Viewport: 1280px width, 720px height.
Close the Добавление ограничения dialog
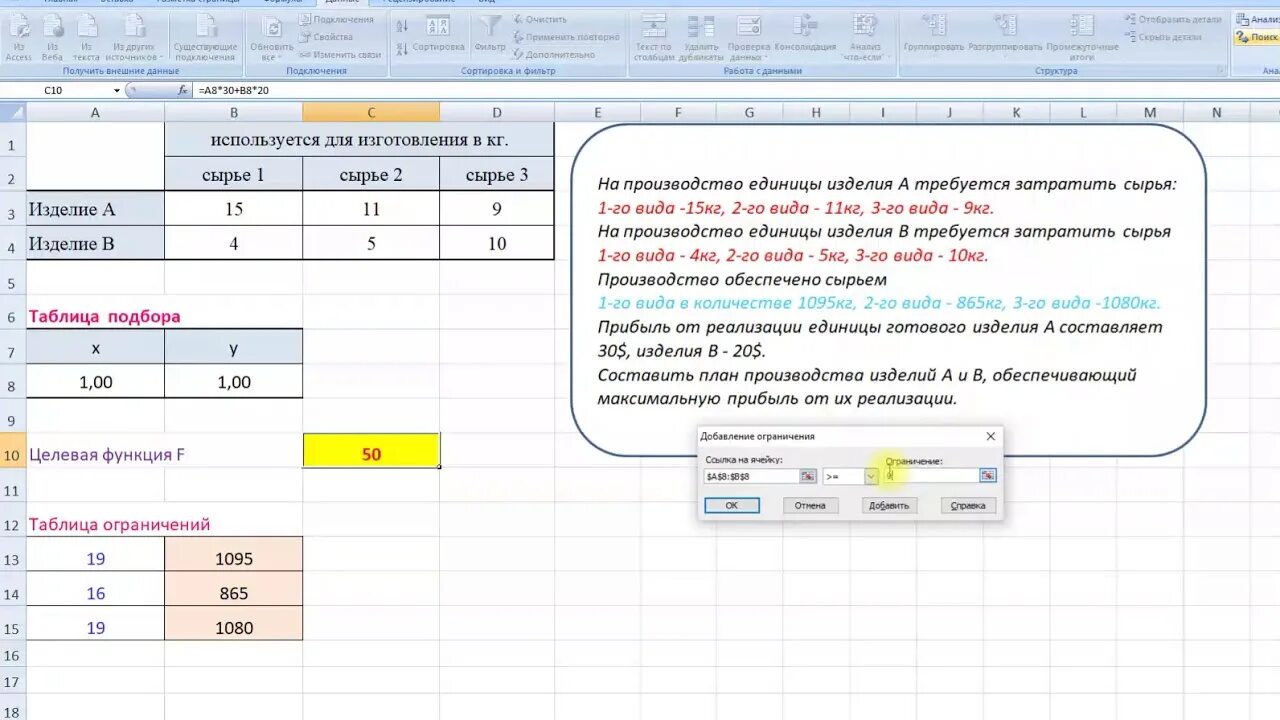tap(991, 436)
